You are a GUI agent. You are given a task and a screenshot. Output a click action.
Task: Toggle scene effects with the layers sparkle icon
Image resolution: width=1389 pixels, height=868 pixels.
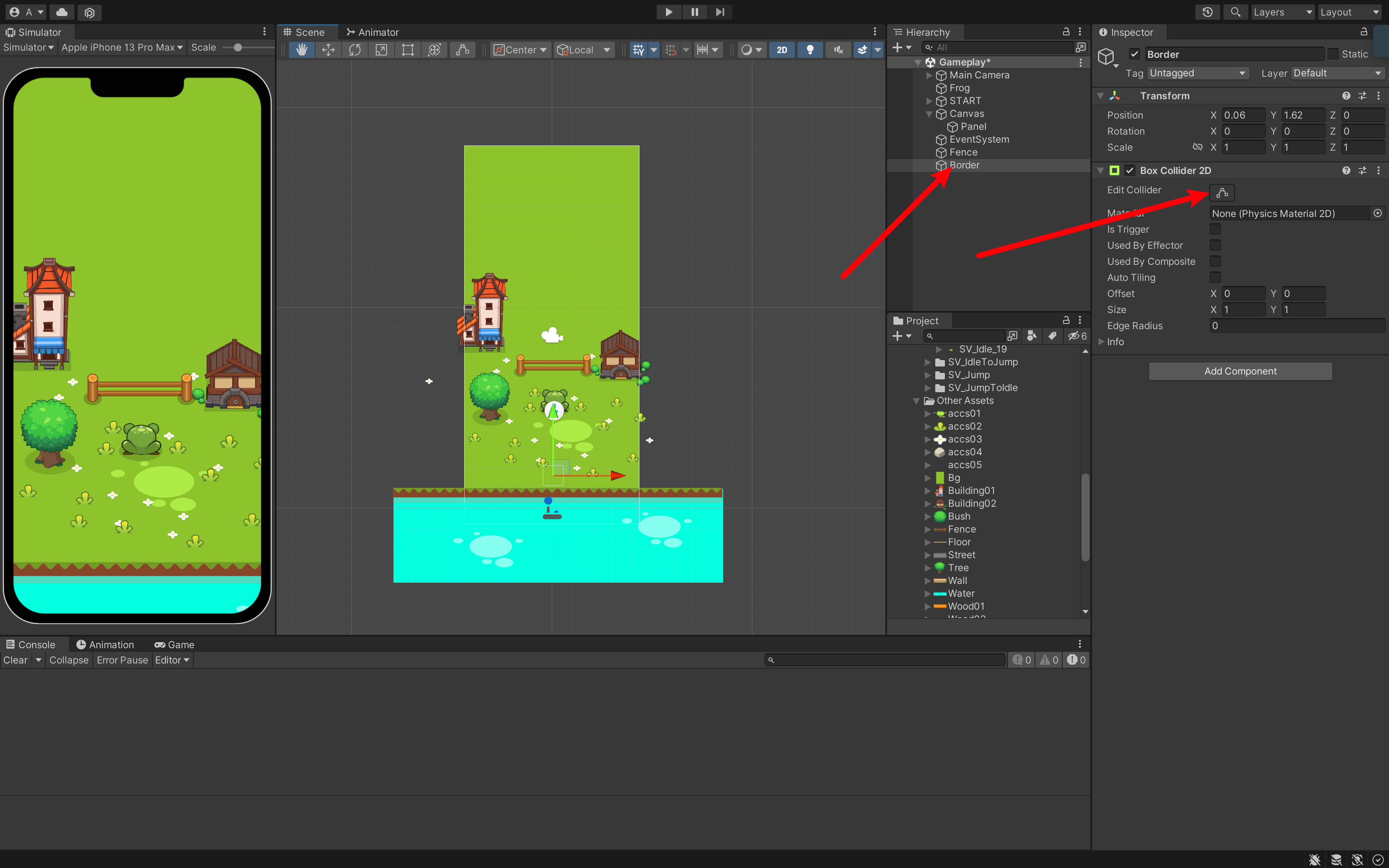click(x=862, y=50)
